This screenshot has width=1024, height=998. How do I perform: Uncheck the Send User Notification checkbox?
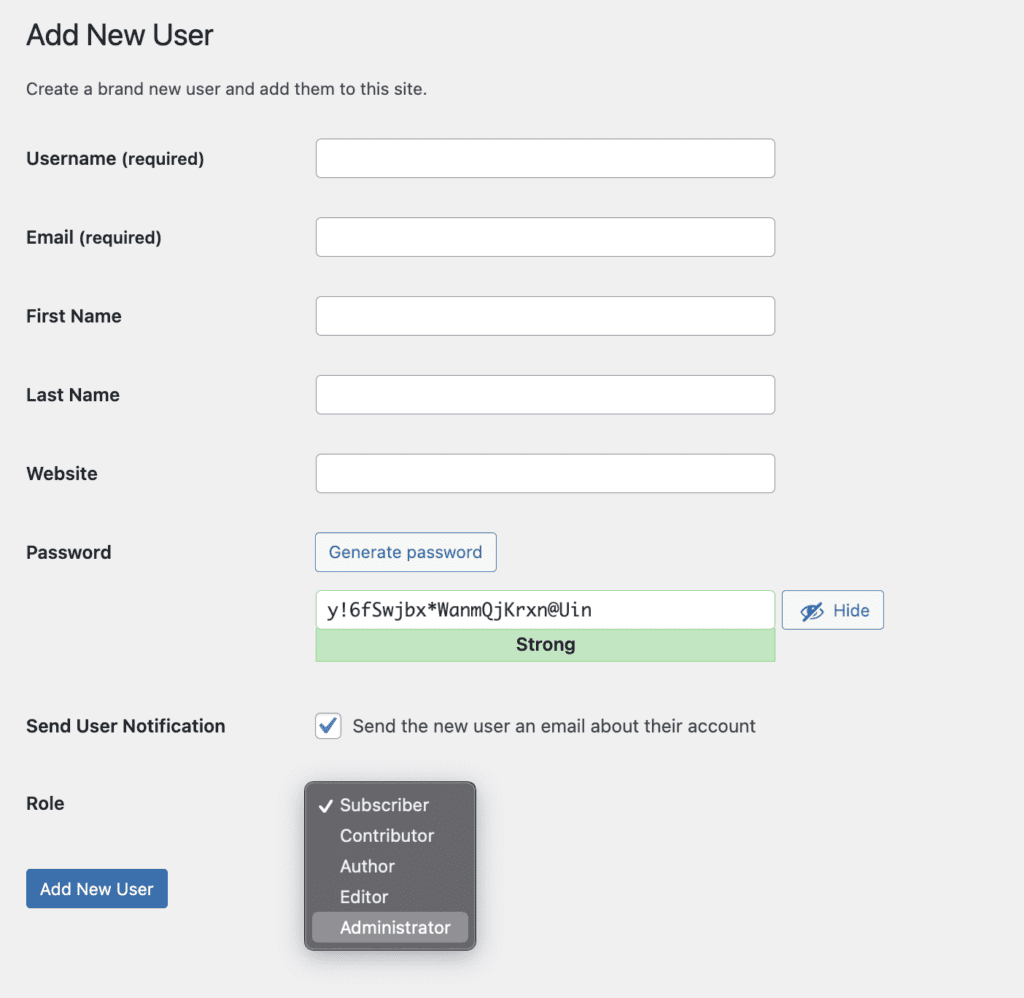tap(328, 726)
